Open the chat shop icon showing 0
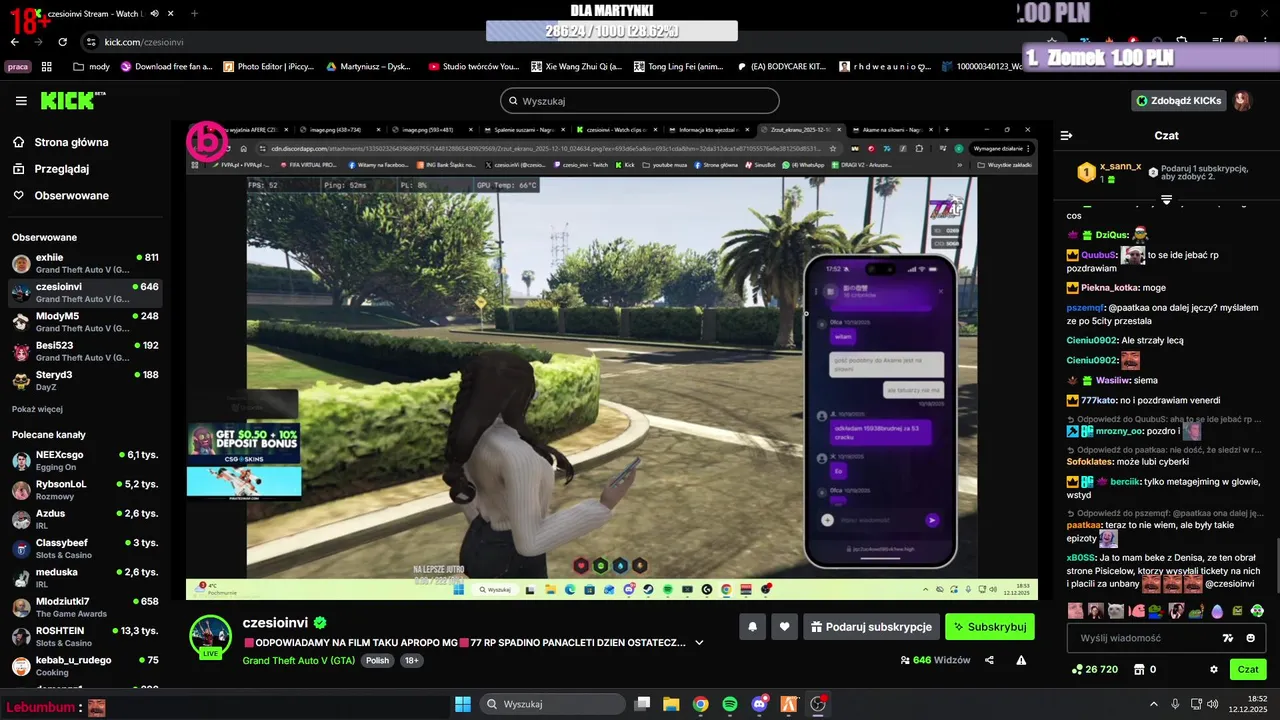 click(x=1145, y=669)
